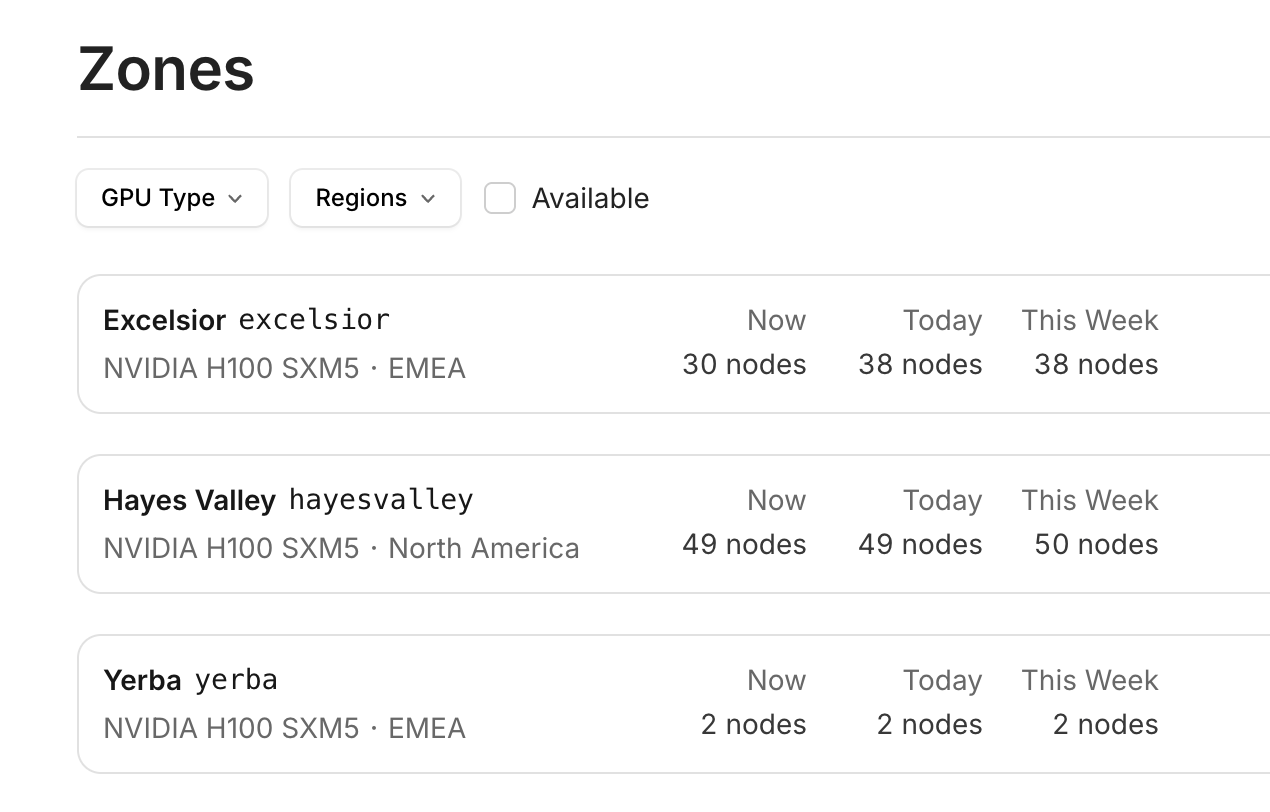Click the chevron arrow beside GPU Type
This screenshot has height=812, width=1270.
235,198
